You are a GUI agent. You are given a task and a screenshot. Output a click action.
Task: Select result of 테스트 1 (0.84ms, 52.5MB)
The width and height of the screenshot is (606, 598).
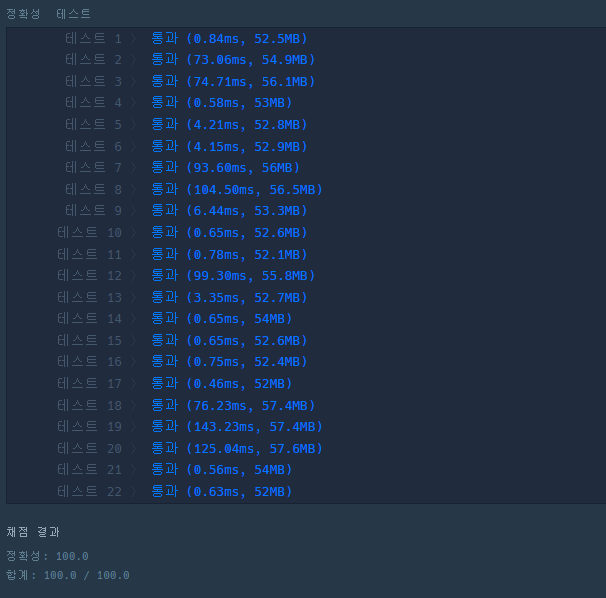click(229, 38)
